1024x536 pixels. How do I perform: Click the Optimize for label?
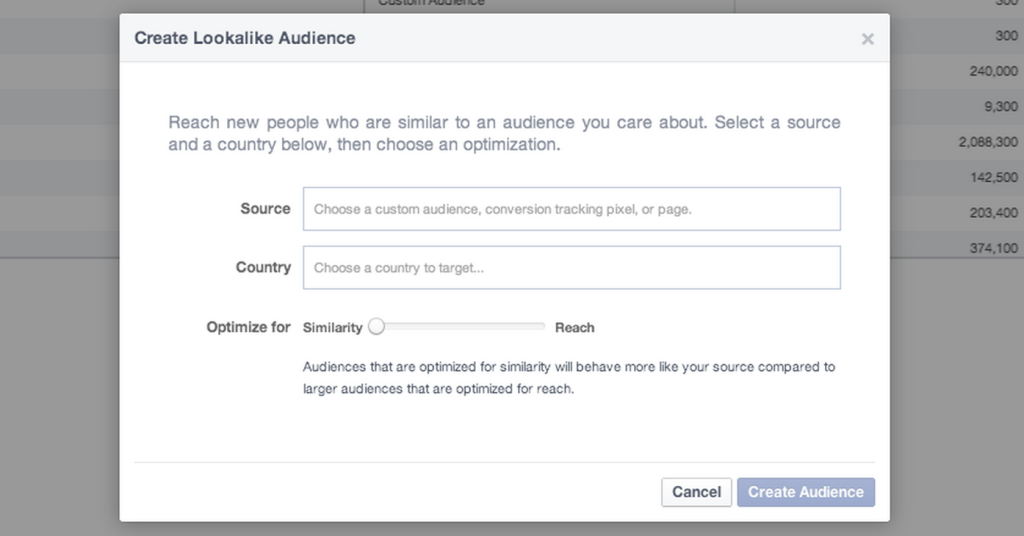[x=248, y=327]
